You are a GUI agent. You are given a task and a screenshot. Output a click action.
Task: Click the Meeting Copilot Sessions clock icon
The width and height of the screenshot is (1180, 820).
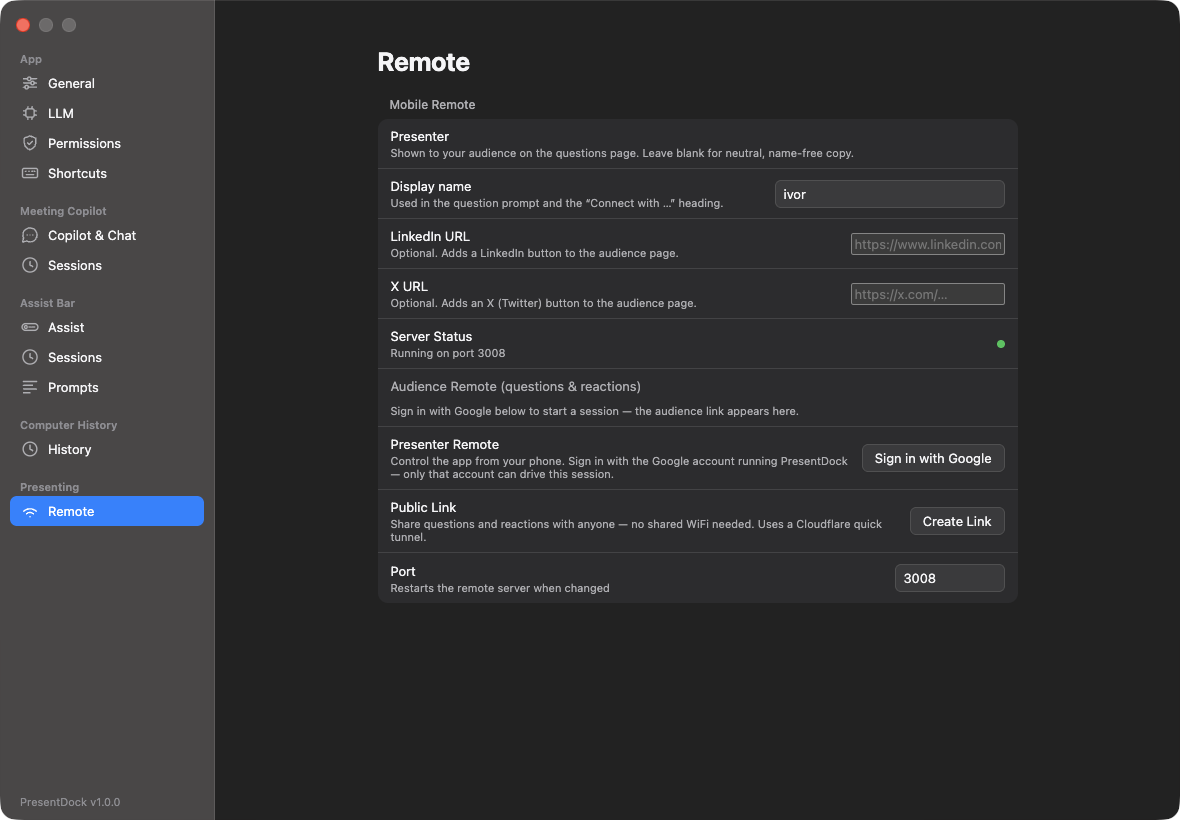29,266
